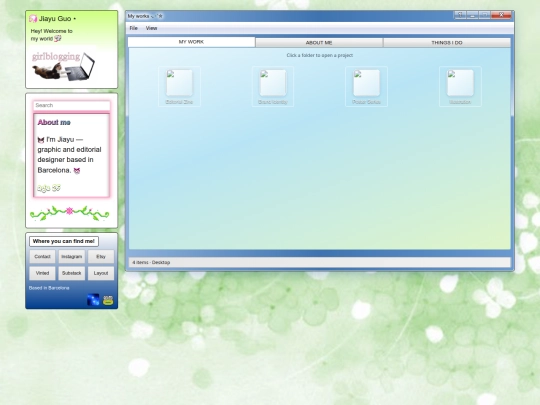Click the Etsy button
This screenshot has width=540, height=405.
click(x=101, y=257)
